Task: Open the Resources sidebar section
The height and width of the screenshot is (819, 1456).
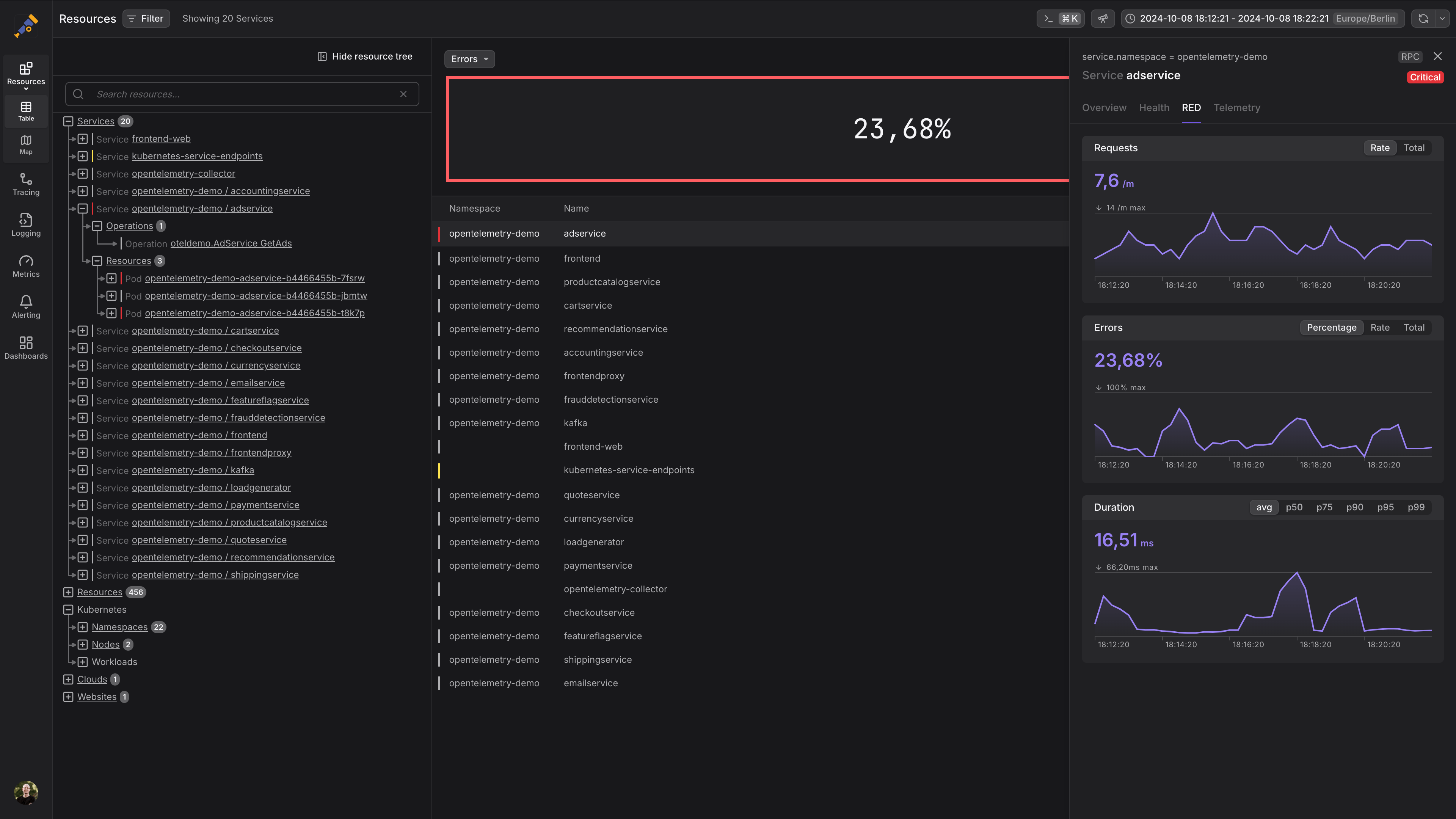Action: tap(26, 75)
